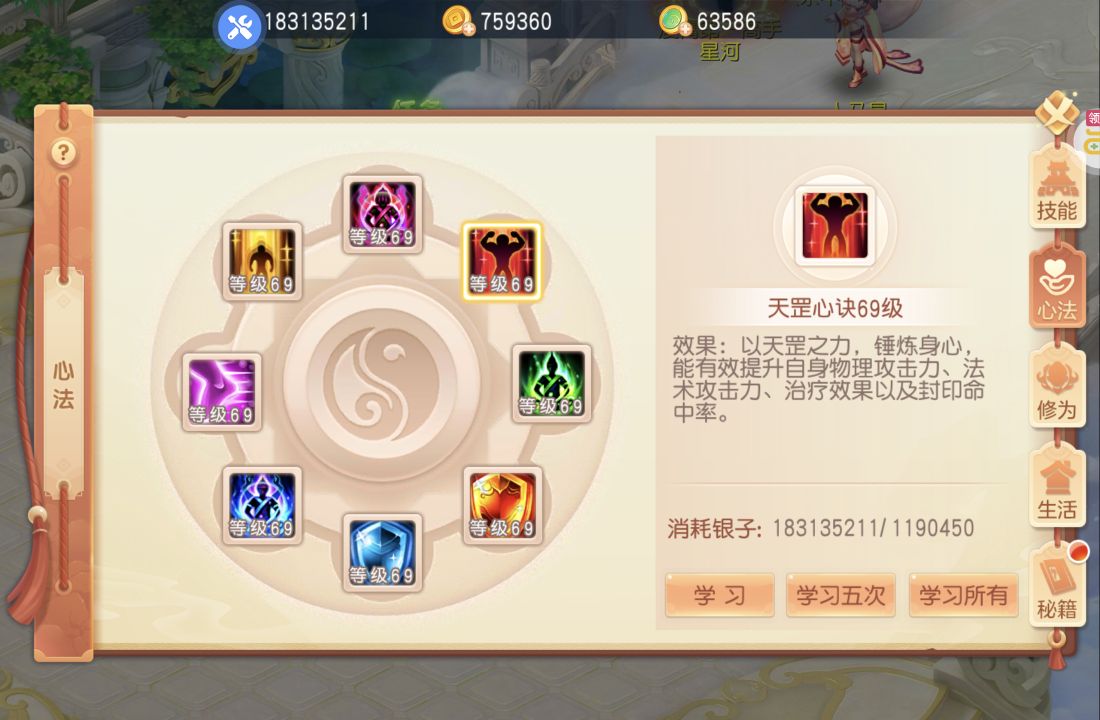Select the blue aura ninja skill icon
The height and width of the screenshot is (720, 1100).
[262, 505]
